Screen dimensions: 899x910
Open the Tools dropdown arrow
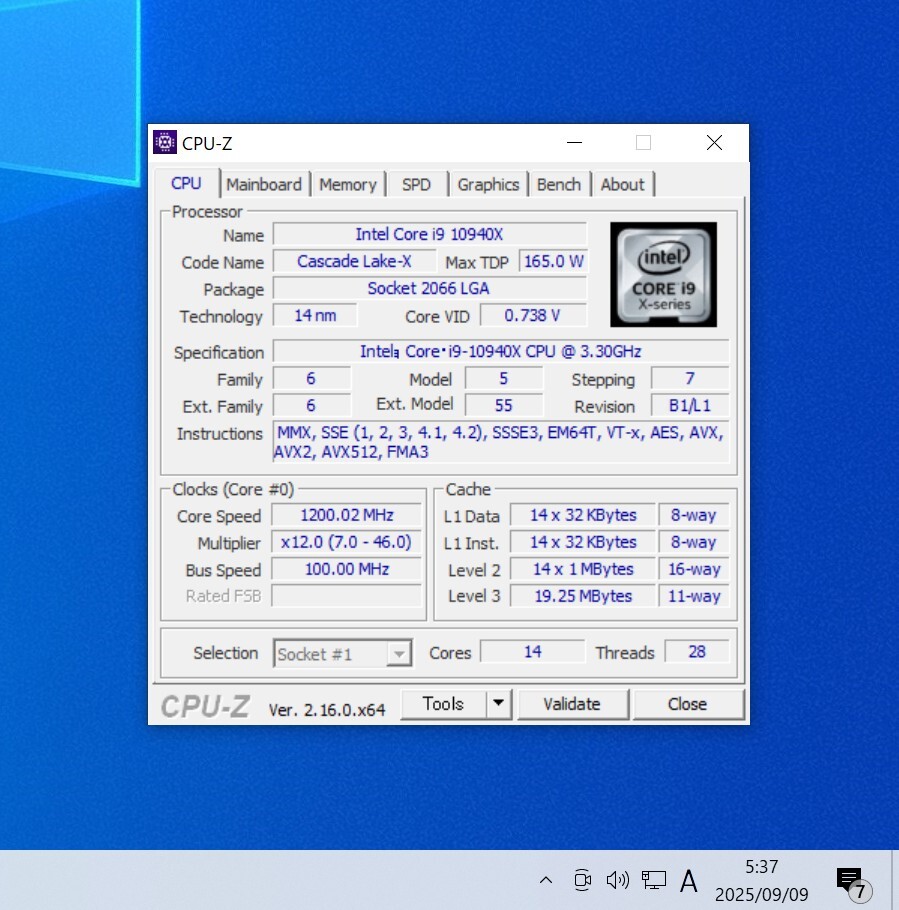point(498,703)
